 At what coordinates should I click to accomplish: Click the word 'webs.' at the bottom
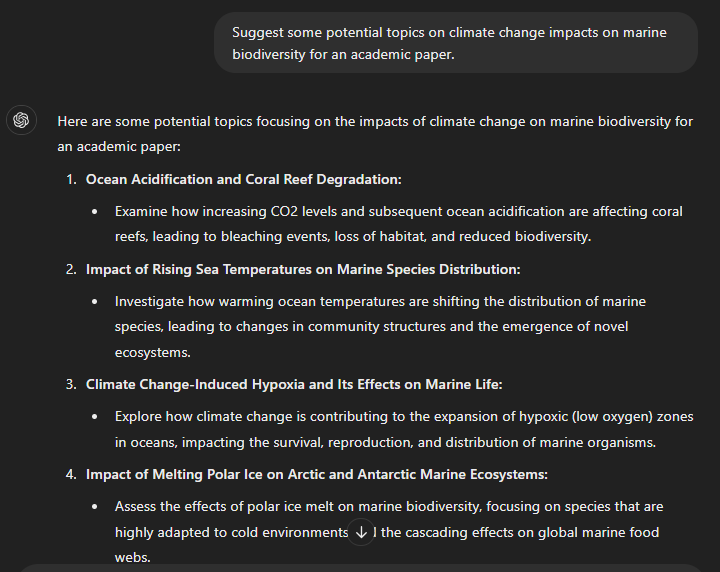click(x=133, y=557)
